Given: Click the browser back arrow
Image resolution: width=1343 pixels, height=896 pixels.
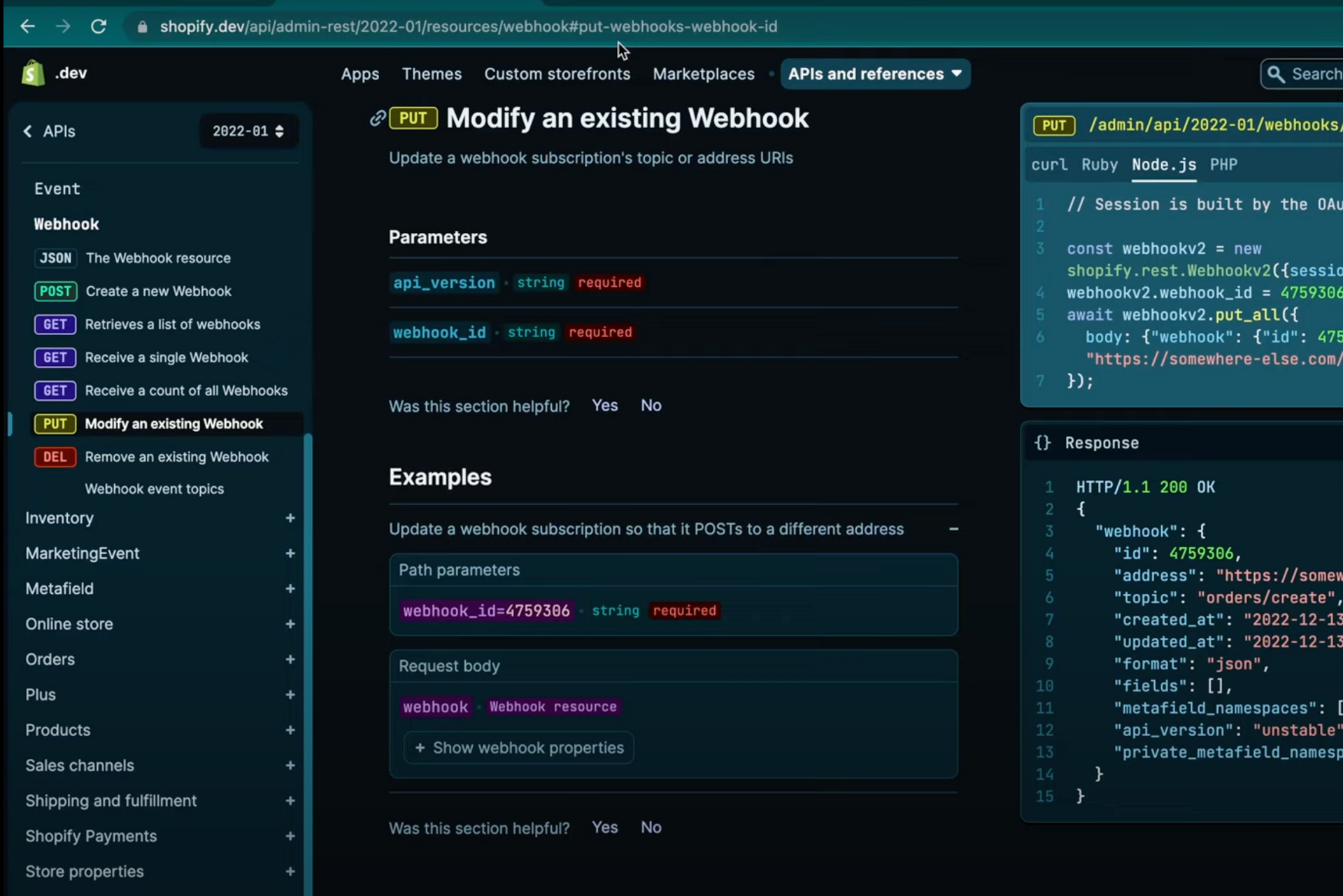Looking at the screenshot, I should (28, 27).
